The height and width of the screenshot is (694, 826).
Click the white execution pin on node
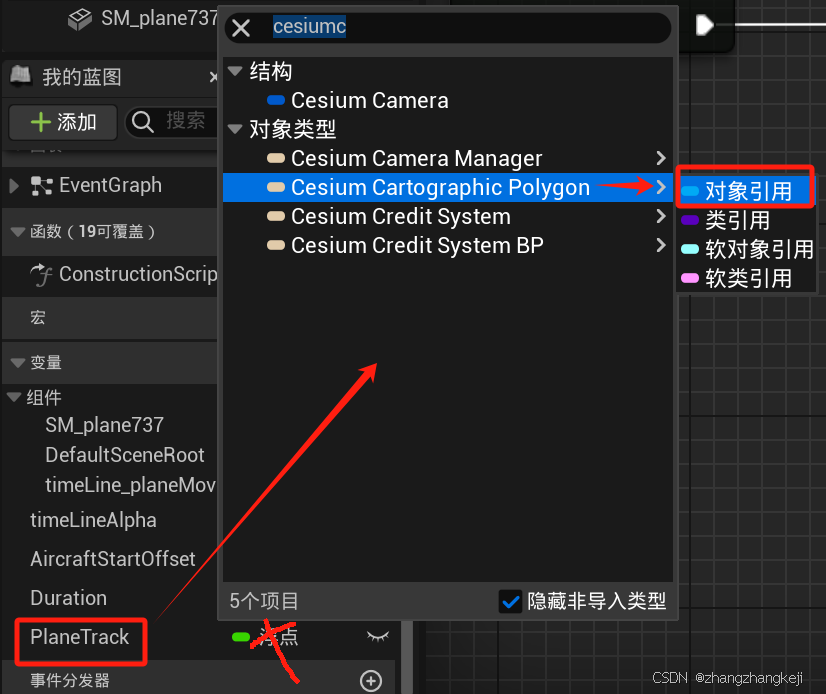pyautogui.click(x=704, y=25)
